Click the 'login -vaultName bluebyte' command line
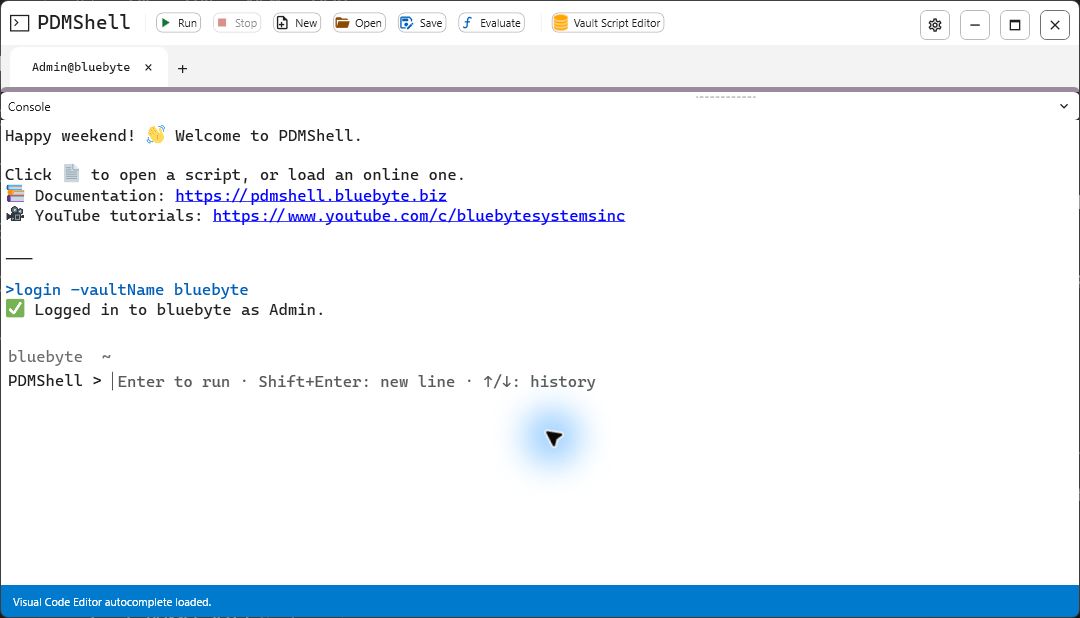1080x618 pixels. click(x=127, y=290)
